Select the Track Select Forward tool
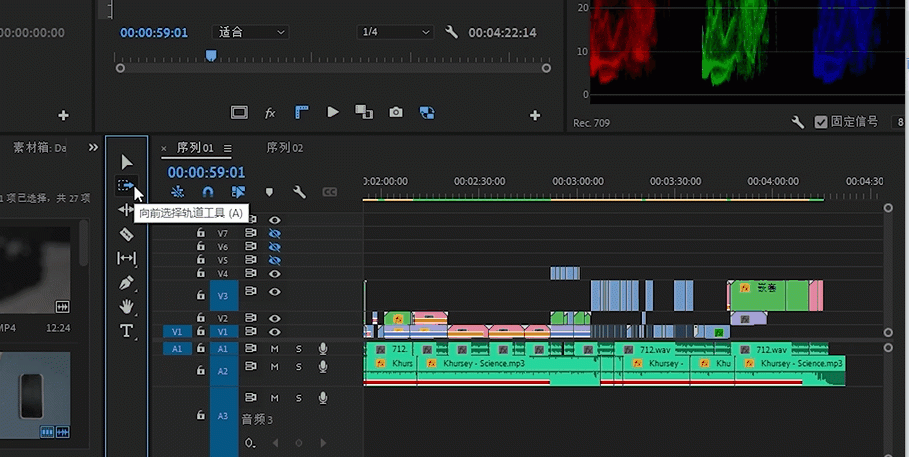 pos(126,186)
